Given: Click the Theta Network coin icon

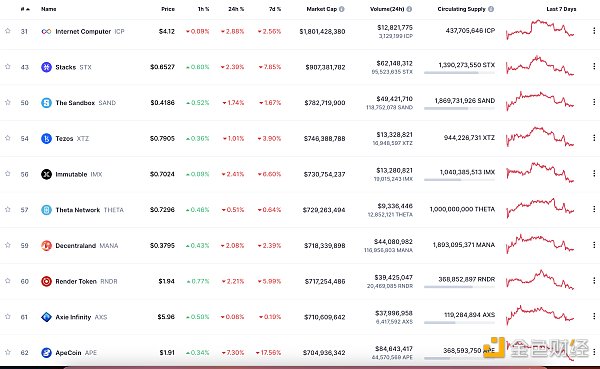Looking at the screenshot, I should (x=46, y=210).
